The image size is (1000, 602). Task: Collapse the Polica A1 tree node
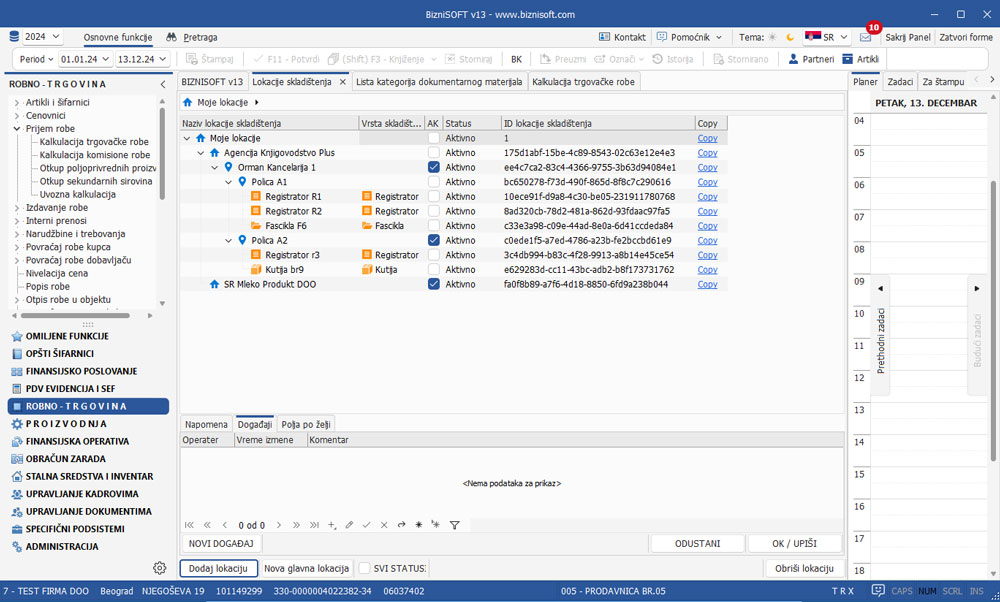click(x=229, y=182)
